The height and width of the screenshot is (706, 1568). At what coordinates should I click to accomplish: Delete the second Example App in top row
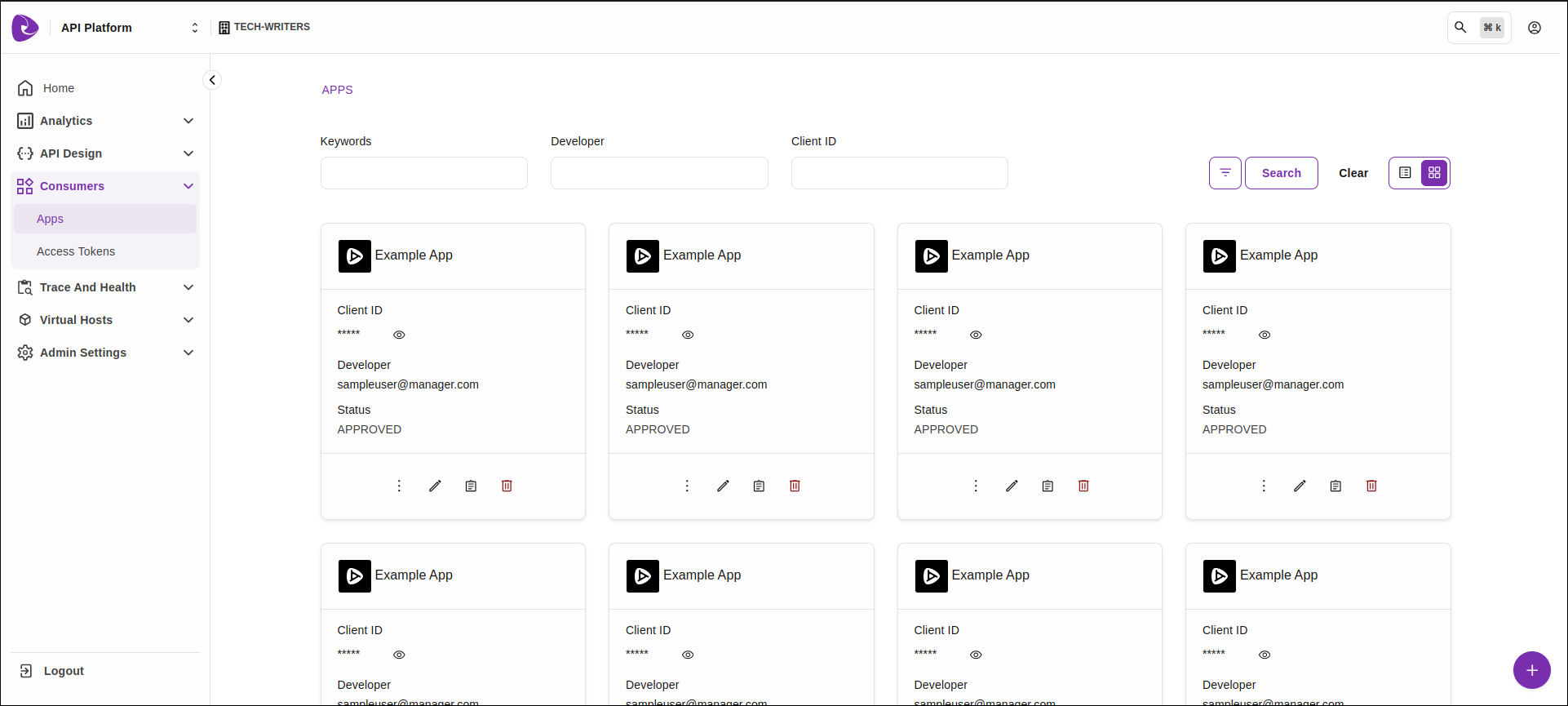pos(795,486)
